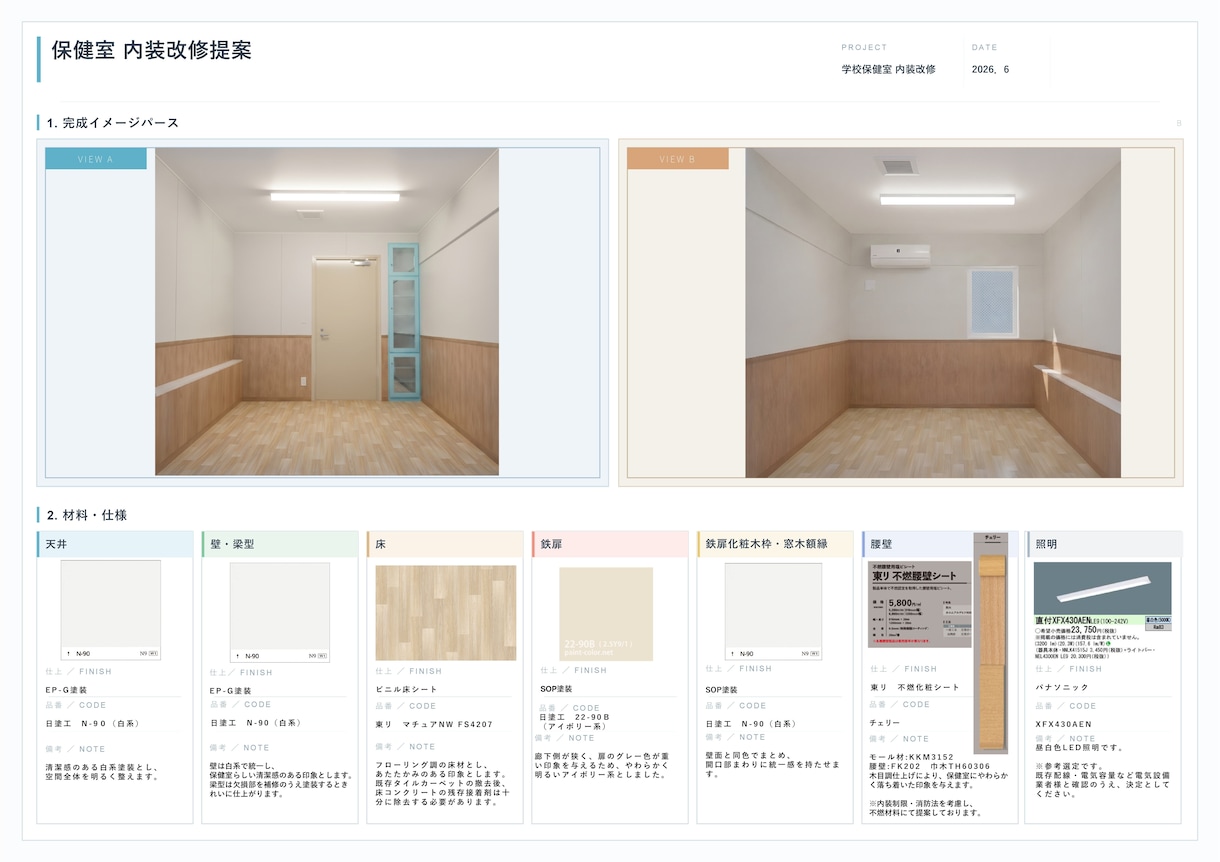Screen dimensions: 1220x862
Task: Click the 天井 note about 清潔感のある白系塗装
Action: tap(103, 771)
